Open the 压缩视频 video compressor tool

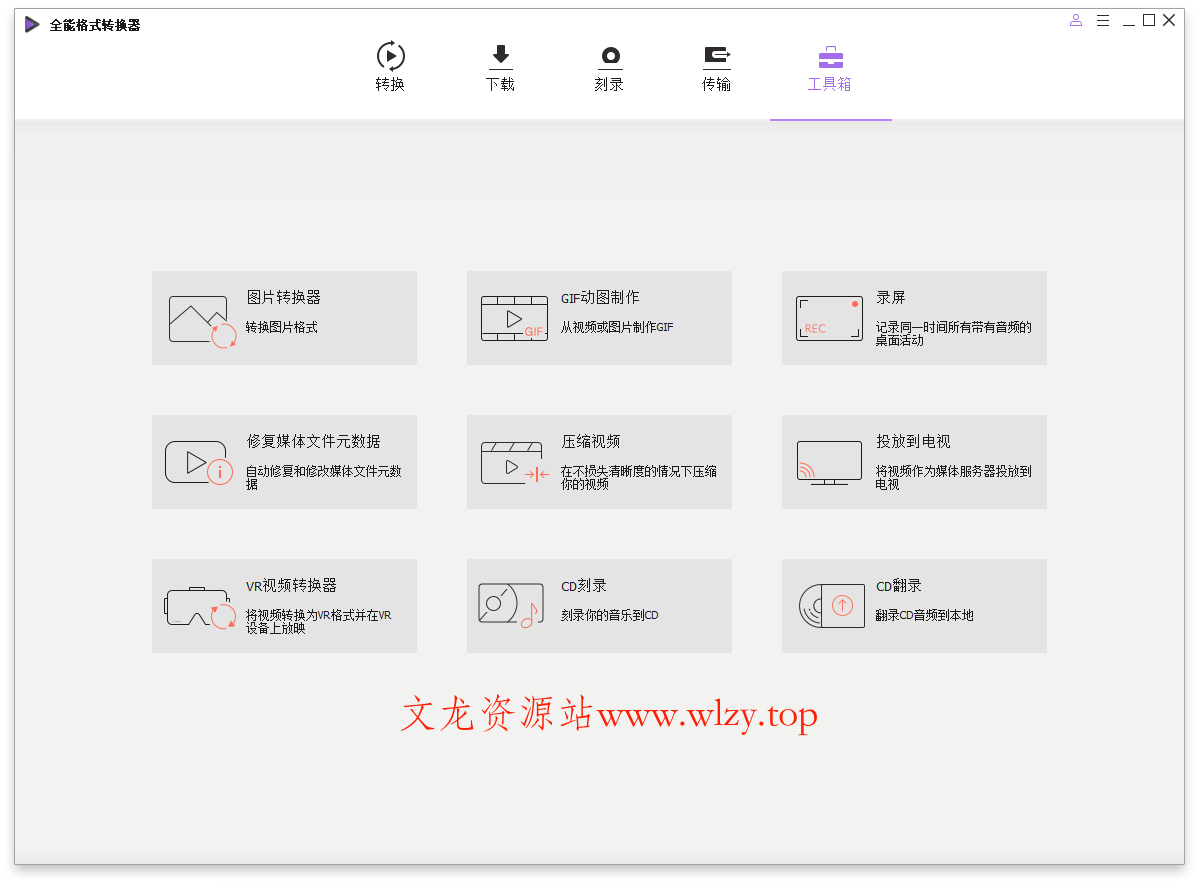(x=598, y=462)
